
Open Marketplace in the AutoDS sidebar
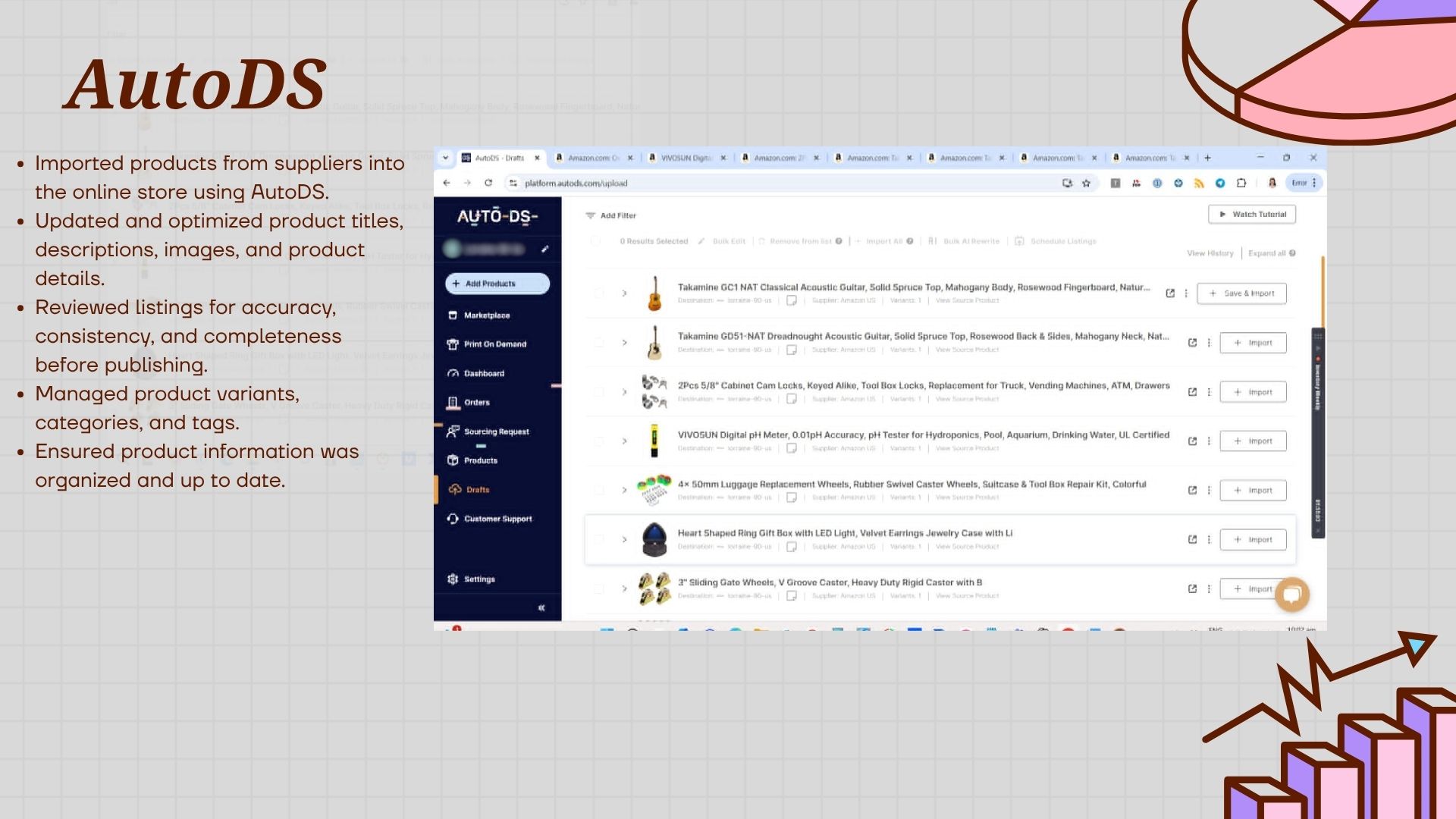pos(479,315)
